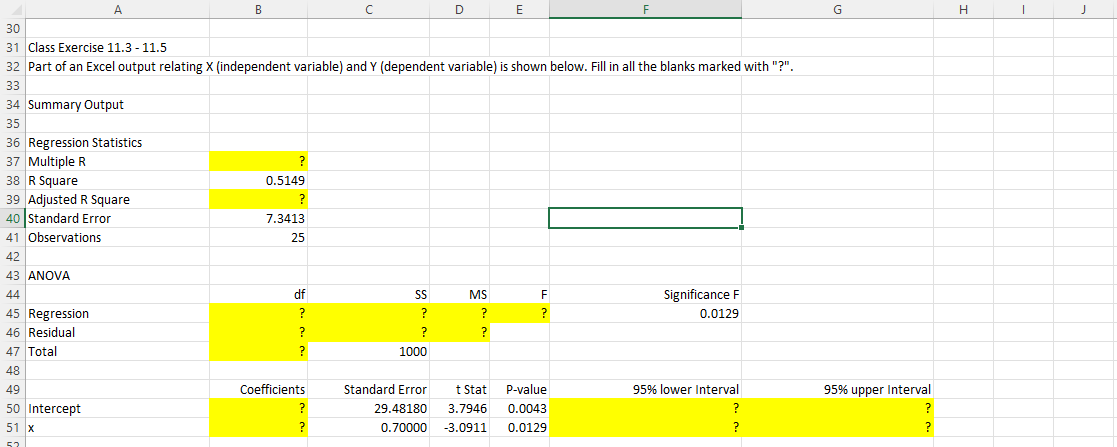Select column D header

click(x=459, y=9)
